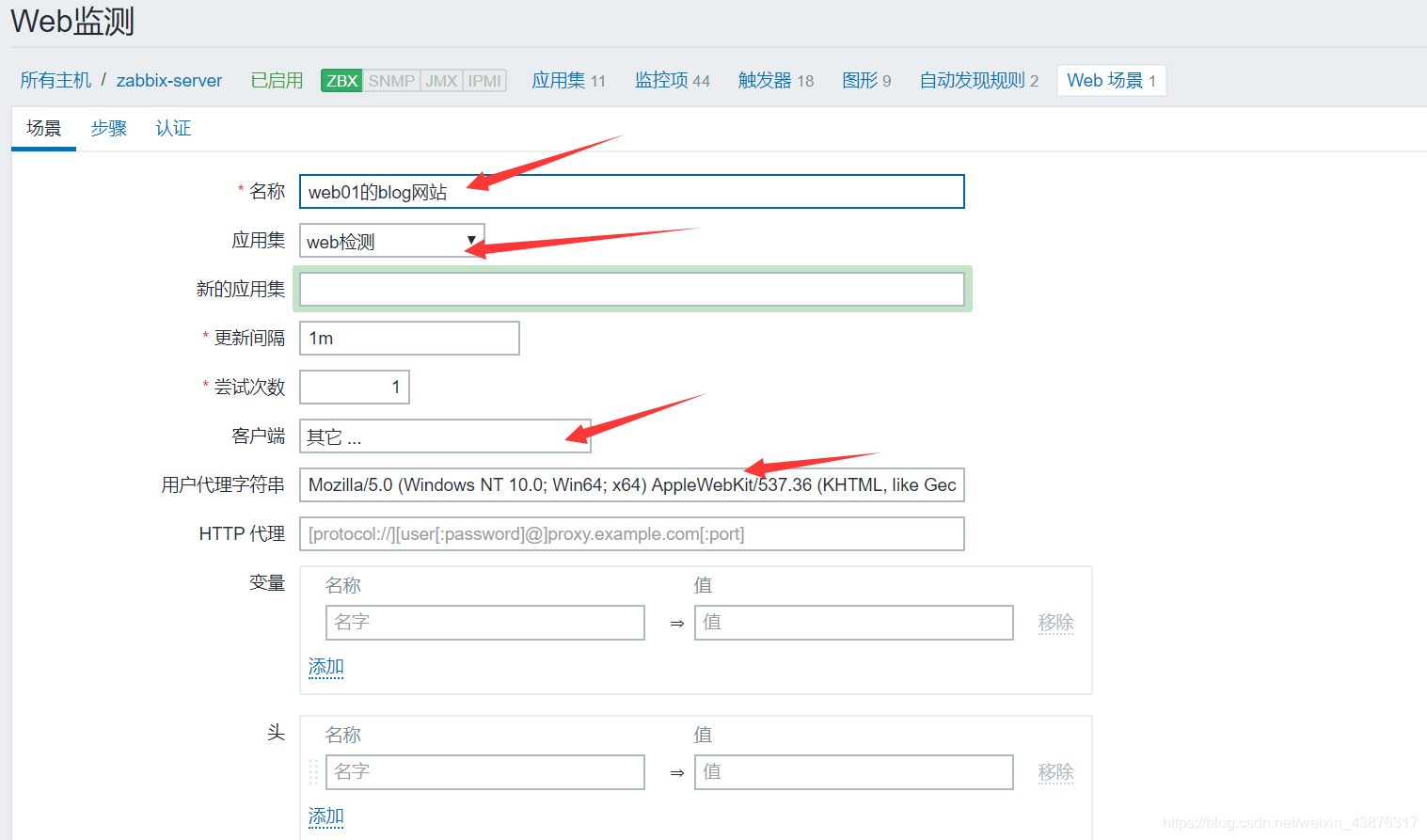The width and height of the screenshot is (1427, 840).
Task: Open the 所有主机 breadcrumb link
Action: (x=55, y=81)
